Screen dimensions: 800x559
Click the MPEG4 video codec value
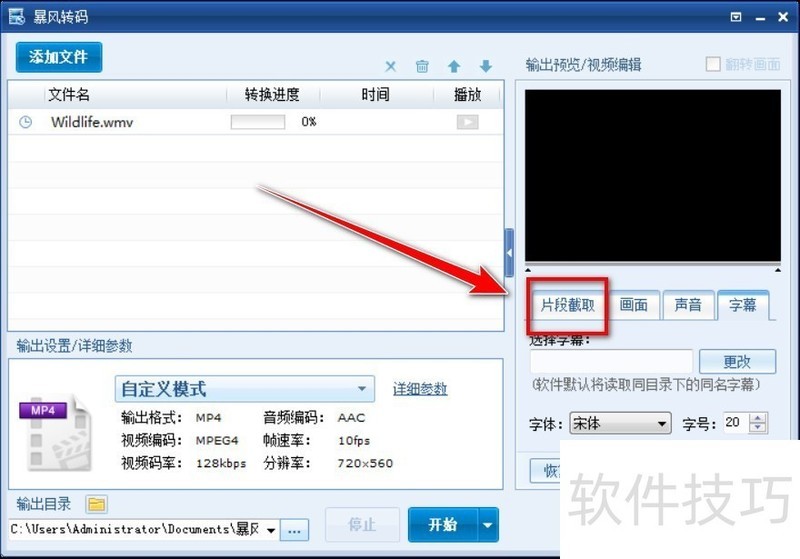click(x=217, y=441)
